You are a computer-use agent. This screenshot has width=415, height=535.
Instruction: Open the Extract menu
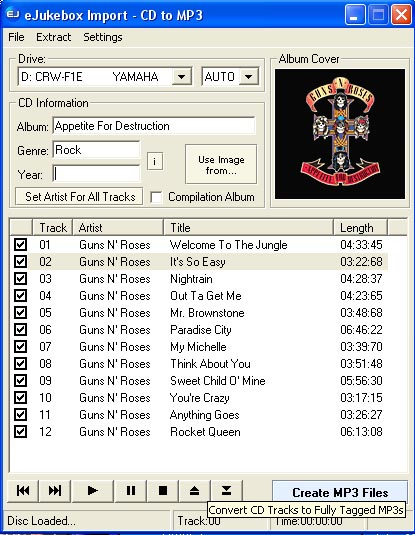(x=54, y=37)
